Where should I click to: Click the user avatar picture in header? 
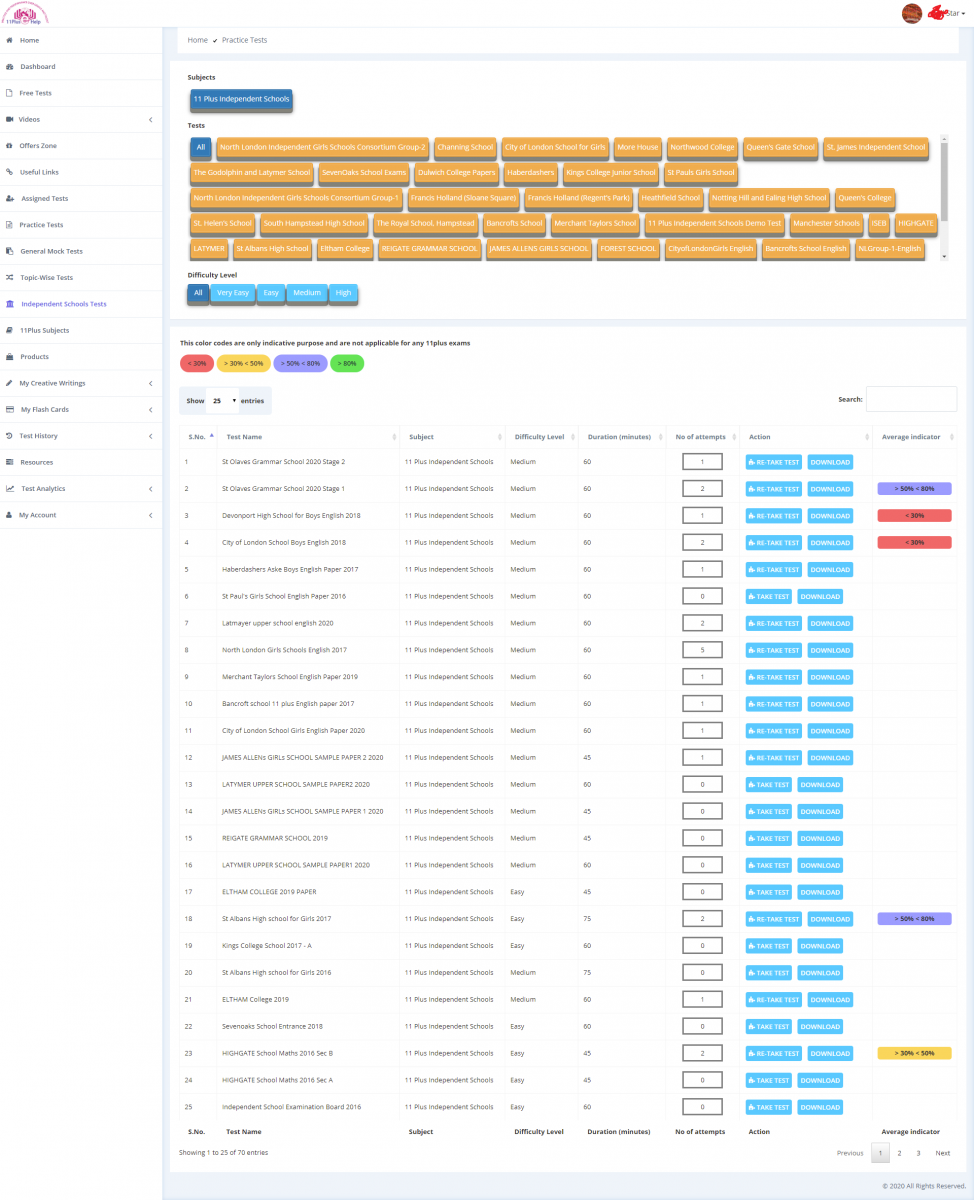pyautogui.click(x=912, y=13)
